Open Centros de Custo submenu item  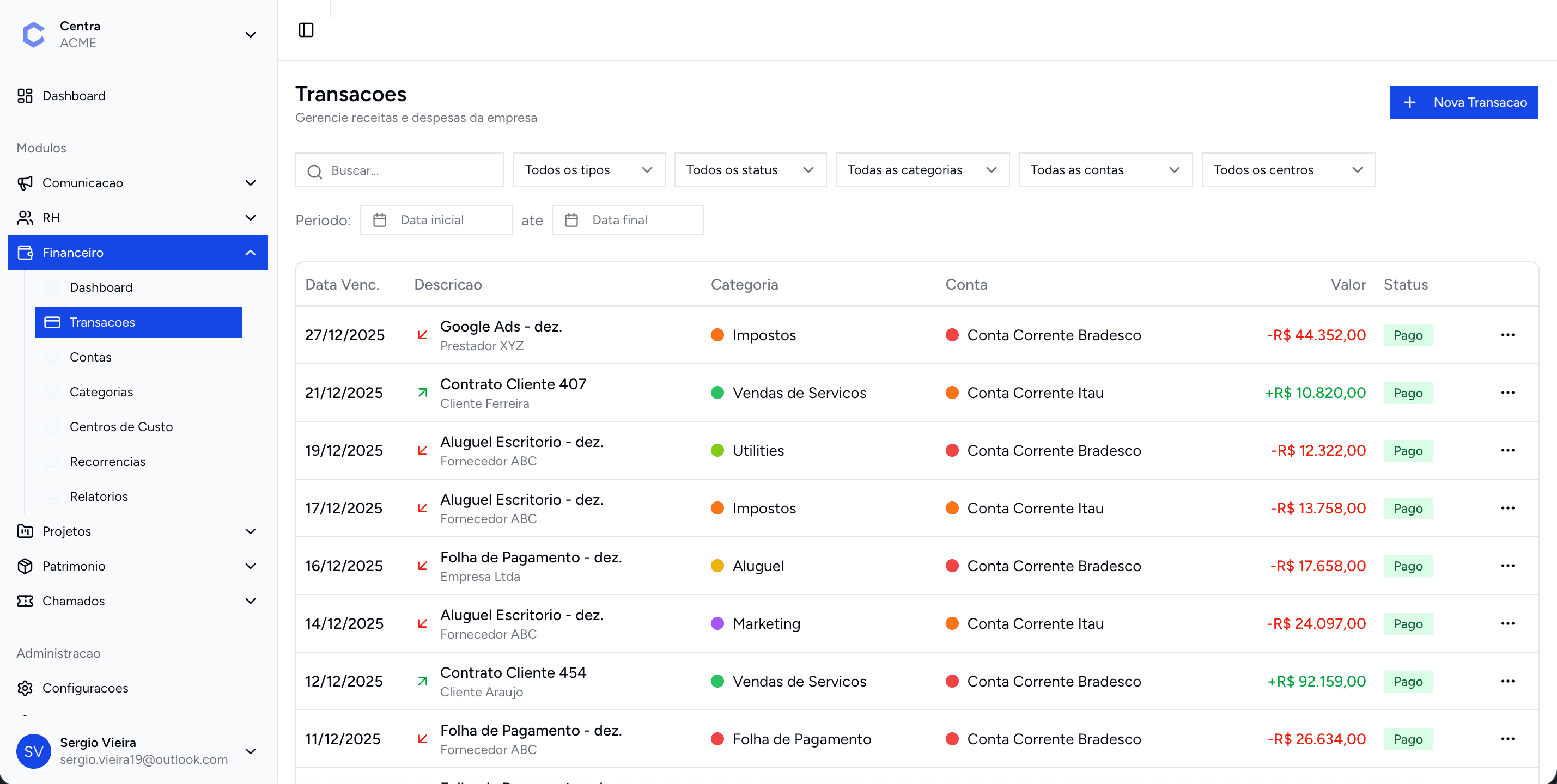(x=121, y=426)
